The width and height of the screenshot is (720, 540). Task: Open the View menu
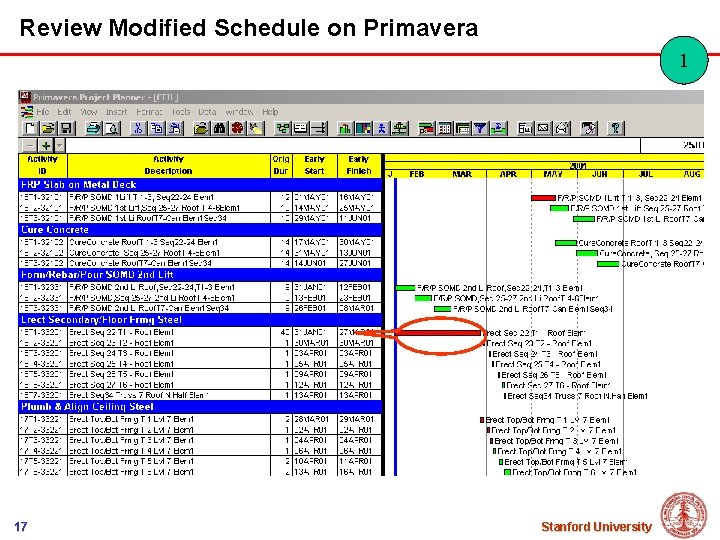[89, 112]
